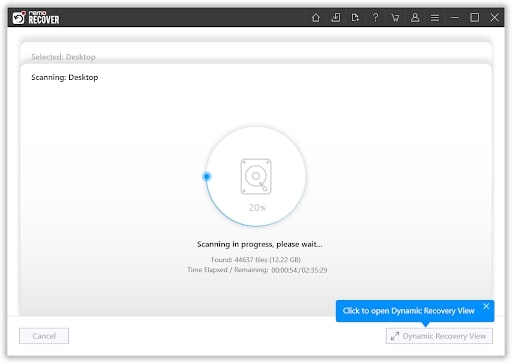Click the Selected: Desktop panel header
Screen dimensions: 512x363
point(63,57)
